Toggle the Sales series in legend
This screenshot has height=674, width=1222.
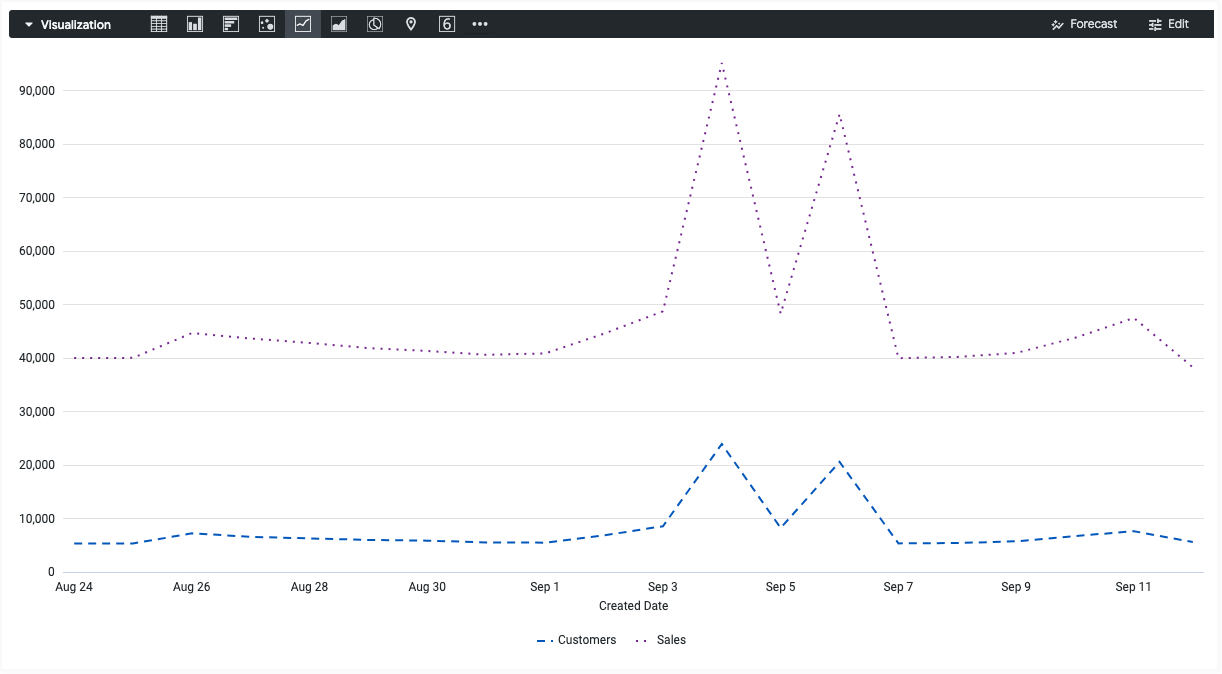(671, 640)
